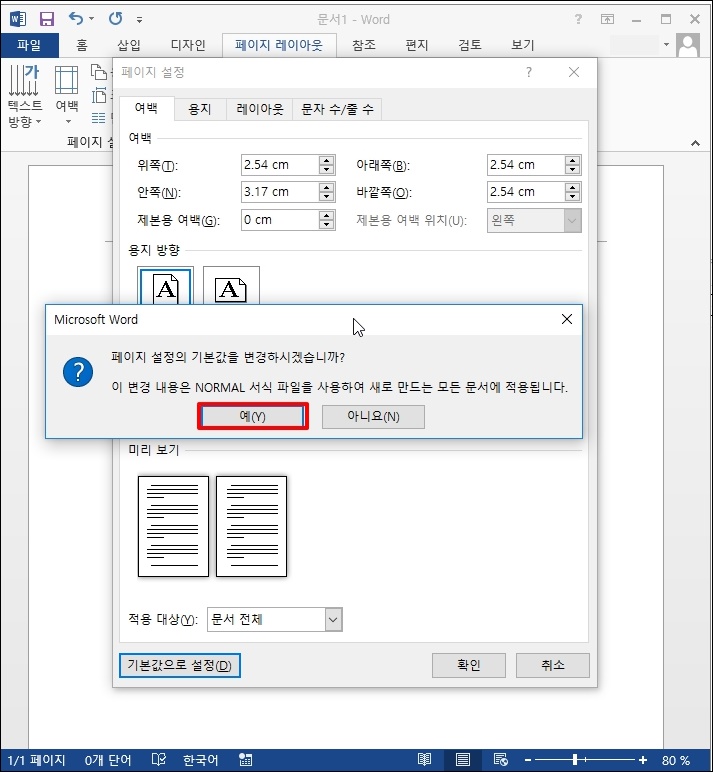Confirm with the 예(Y) button

pyautogui.click(x=253, y=417)
